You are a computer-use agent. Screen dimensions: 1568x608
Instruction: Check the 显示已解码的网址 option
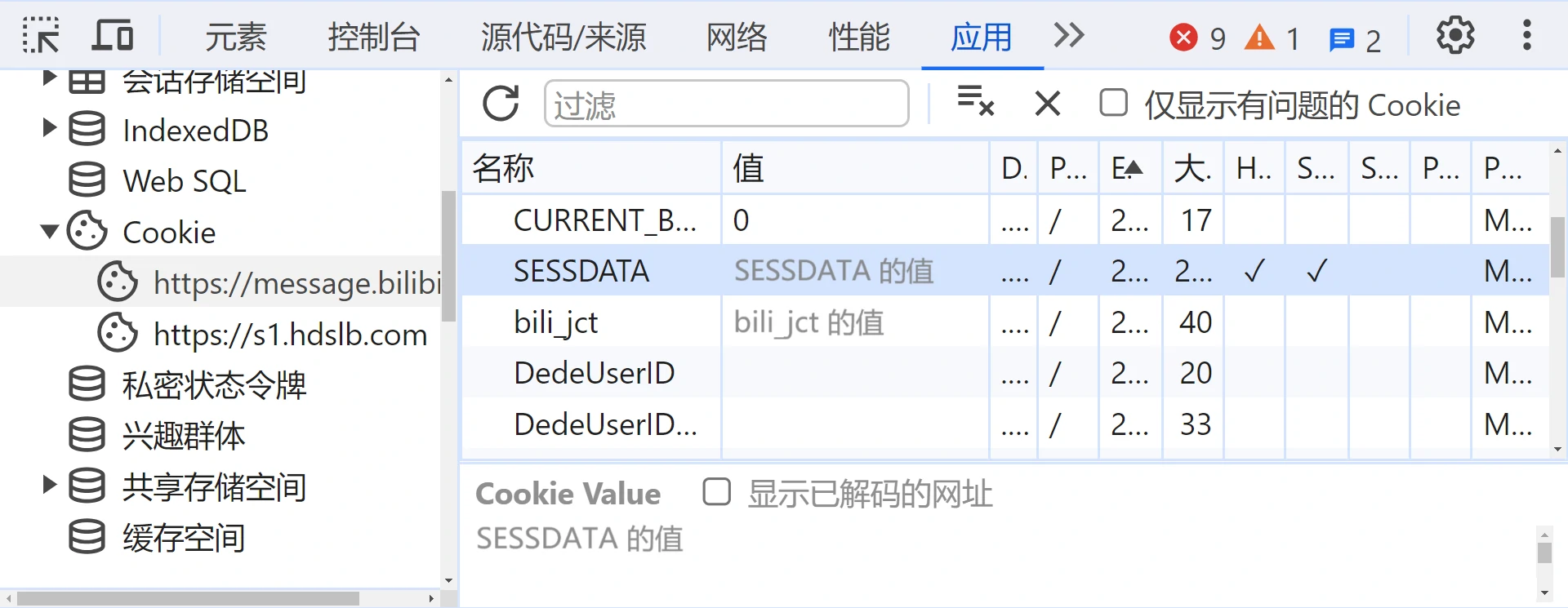coord(716,492)
